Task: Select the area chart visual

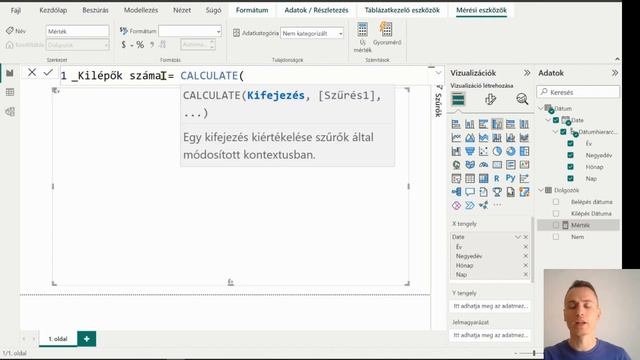Action: 470,138
